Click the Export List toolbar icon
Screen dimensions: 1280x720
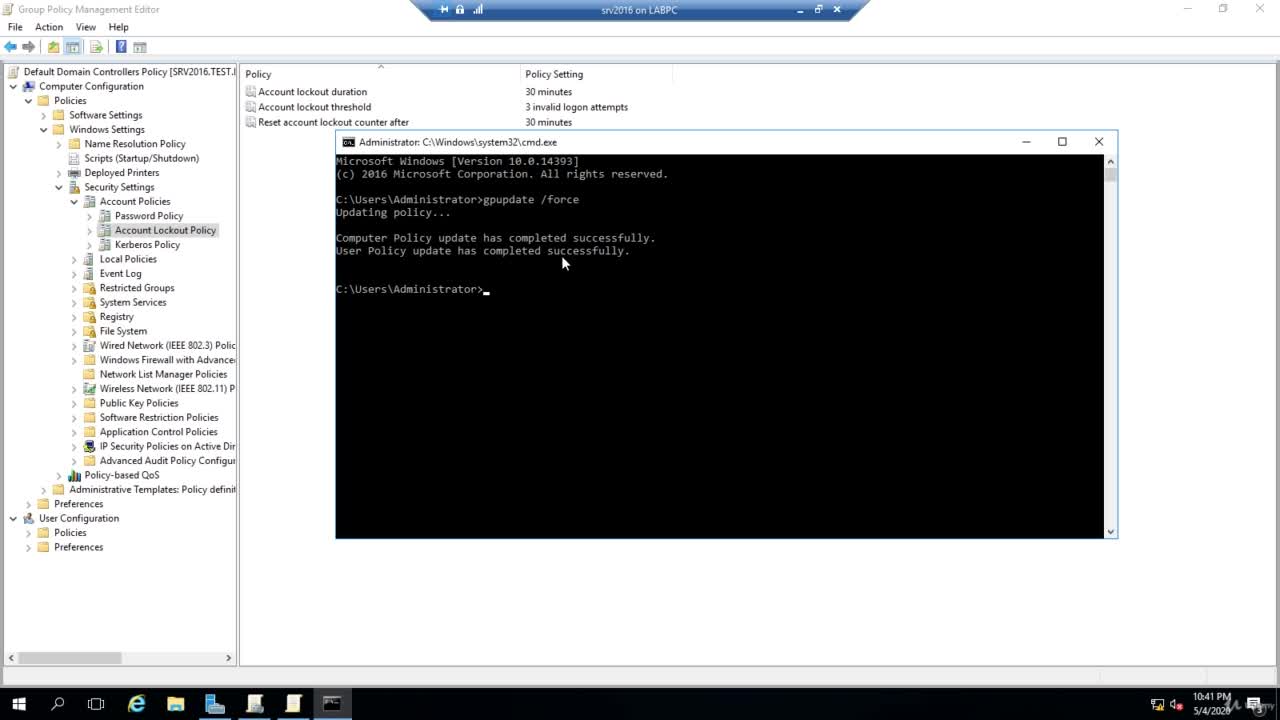[x=97, y=47]
